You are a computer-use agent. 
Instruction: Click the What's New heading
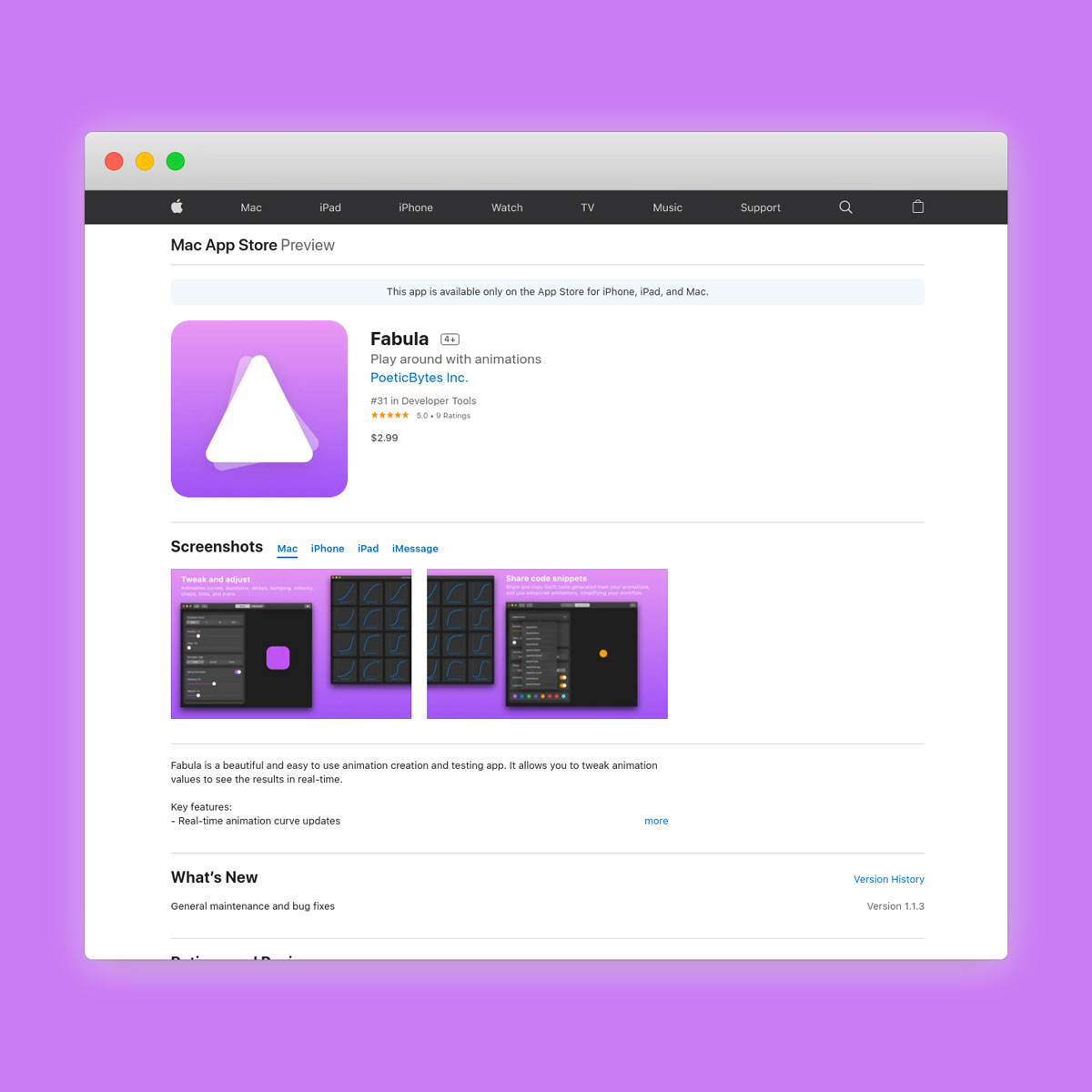point(215,877)
